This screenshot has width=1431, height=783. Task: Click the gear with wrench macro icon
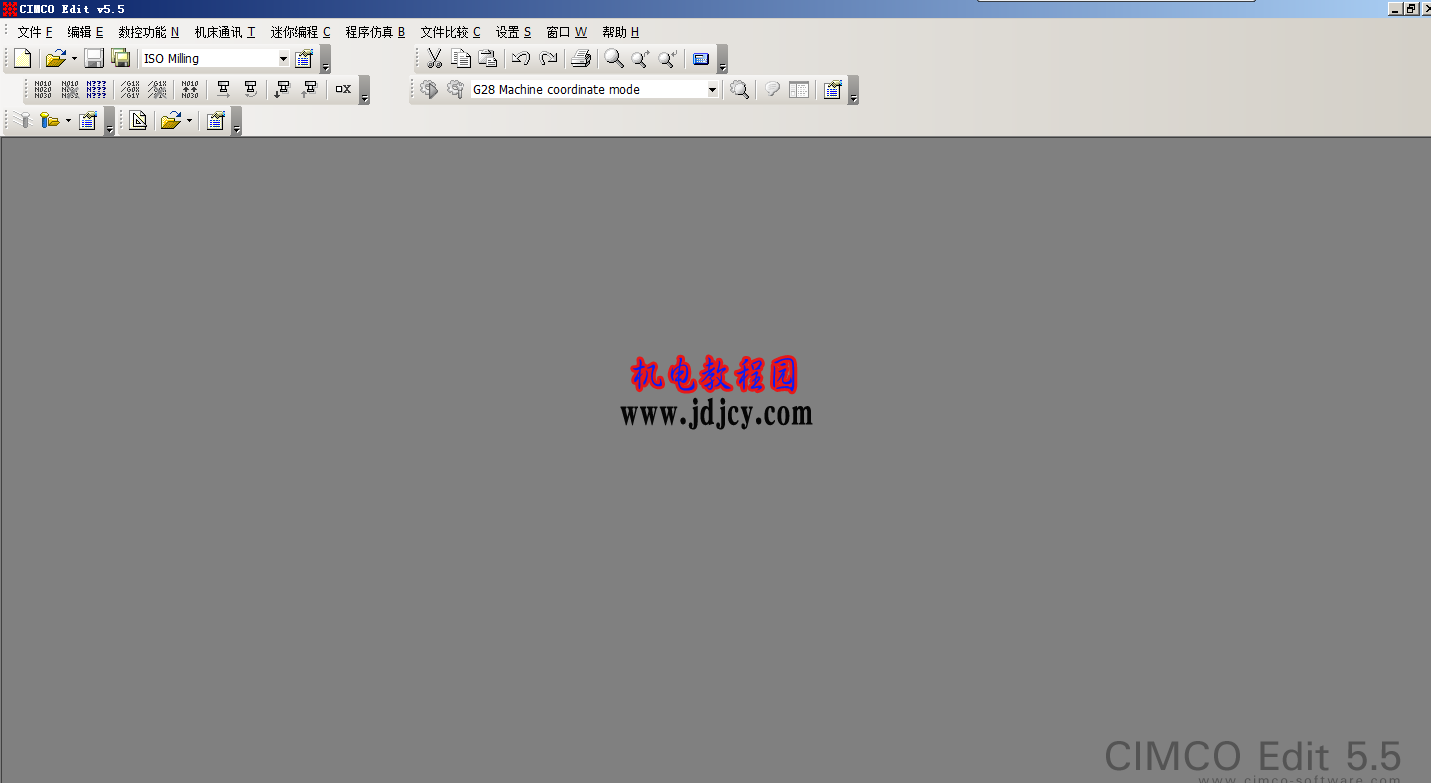[455, 90]
